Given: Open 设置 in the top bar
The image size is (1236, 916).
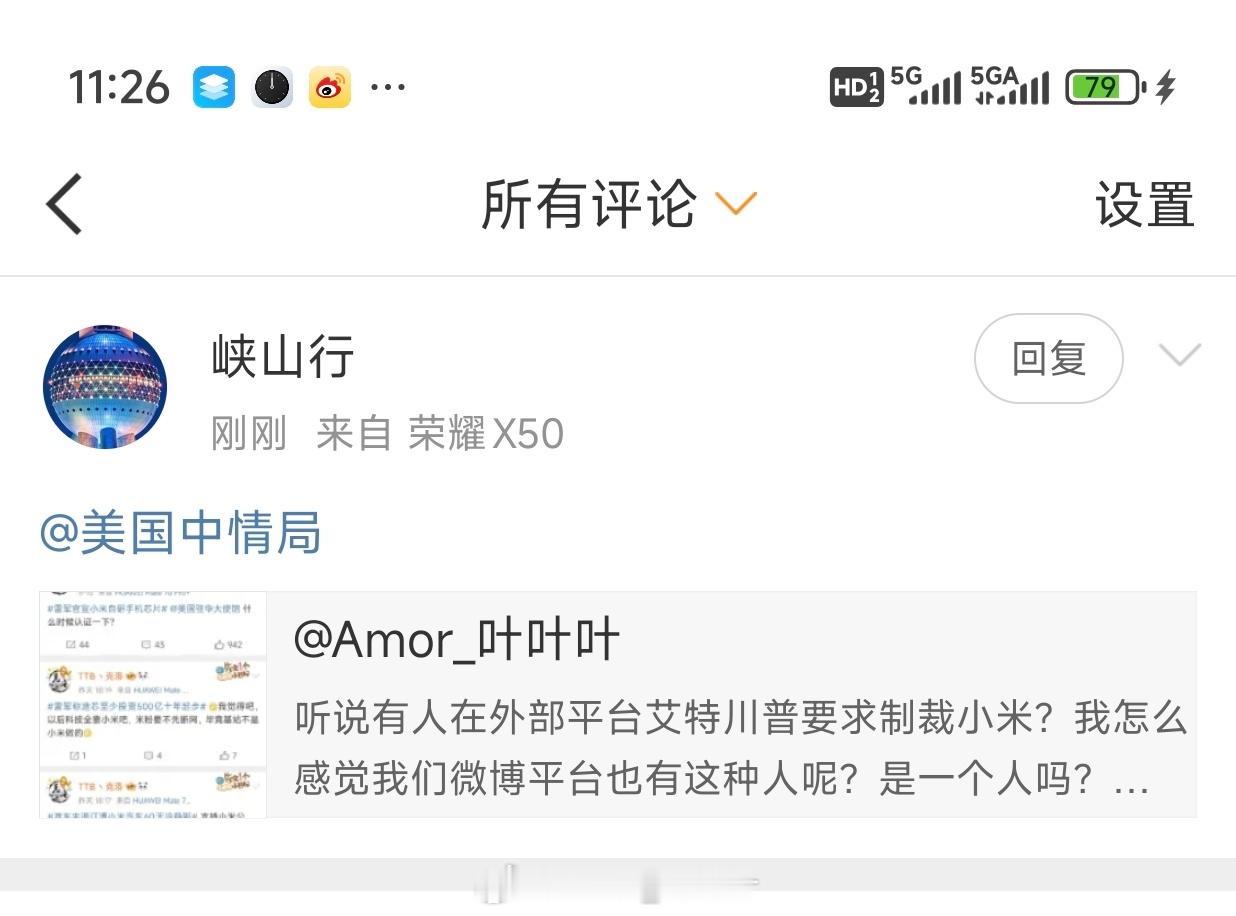Looking at the screenshot, I should click(x=1145, y=204).
